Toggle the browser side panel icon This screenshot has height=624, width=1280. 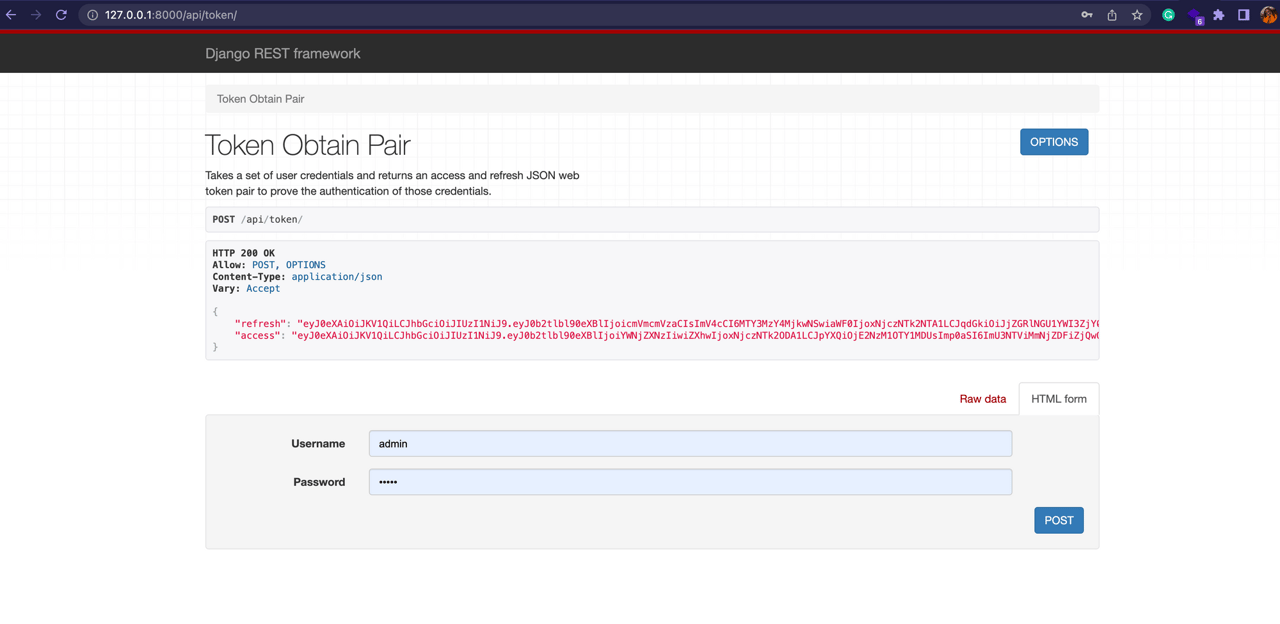coord(1244,15)
